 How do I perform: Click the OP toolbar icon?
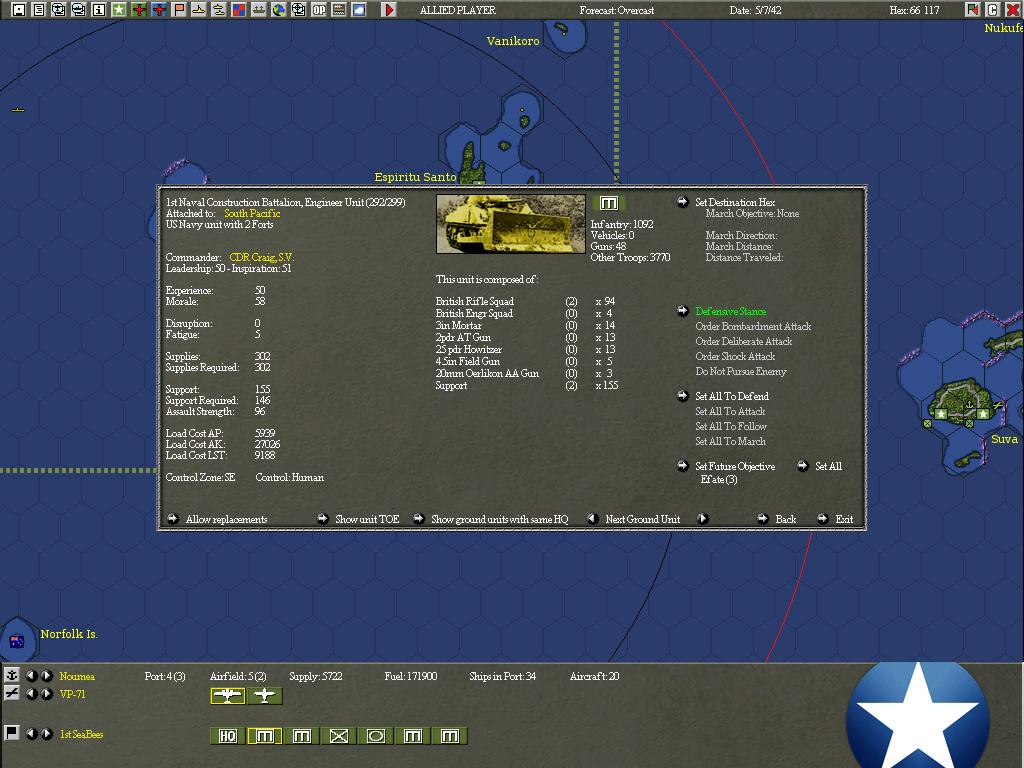(x=319, y=10)
